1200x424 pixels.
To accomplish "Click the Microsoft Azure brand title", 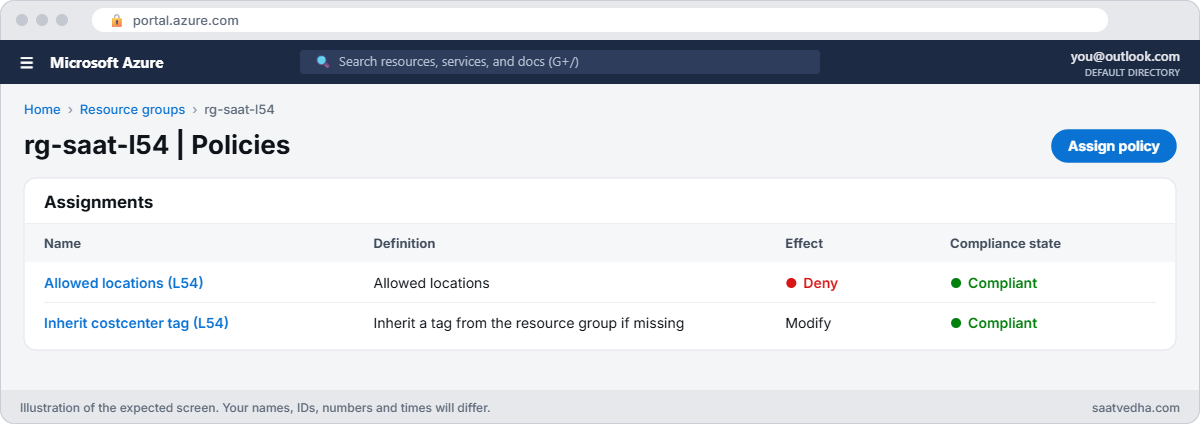I will [x=107, y=62].
